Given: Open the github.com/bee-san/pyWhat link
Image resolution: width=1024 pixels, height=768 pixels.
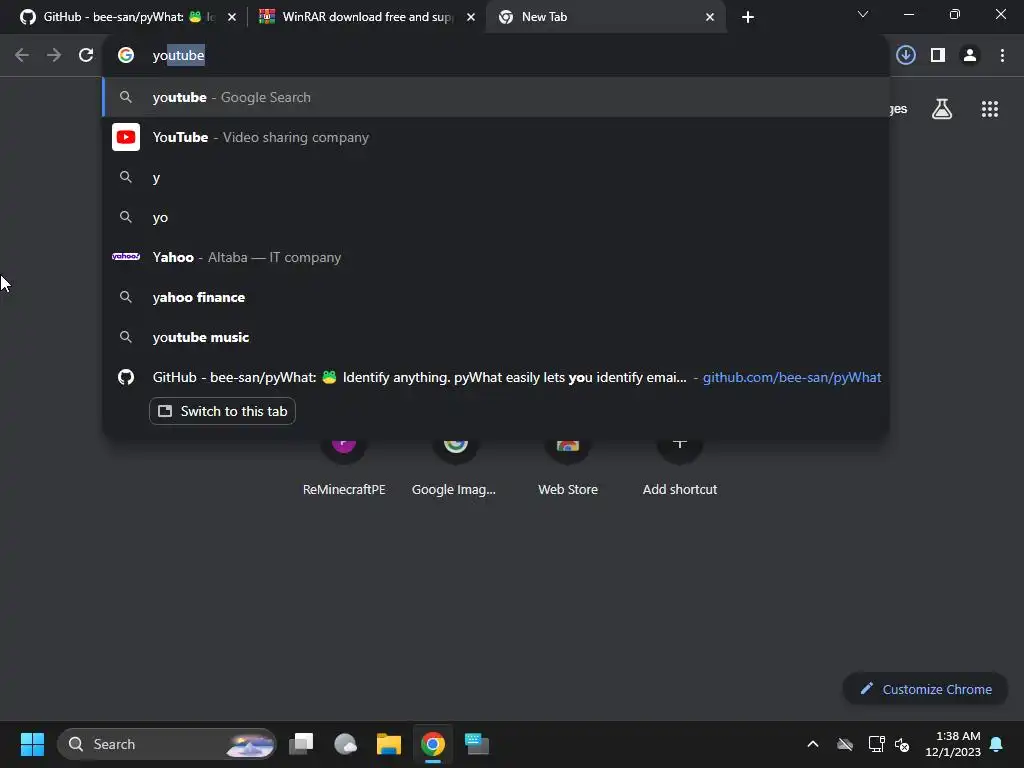Looking at the screenshot, I should tap(792, 377).
